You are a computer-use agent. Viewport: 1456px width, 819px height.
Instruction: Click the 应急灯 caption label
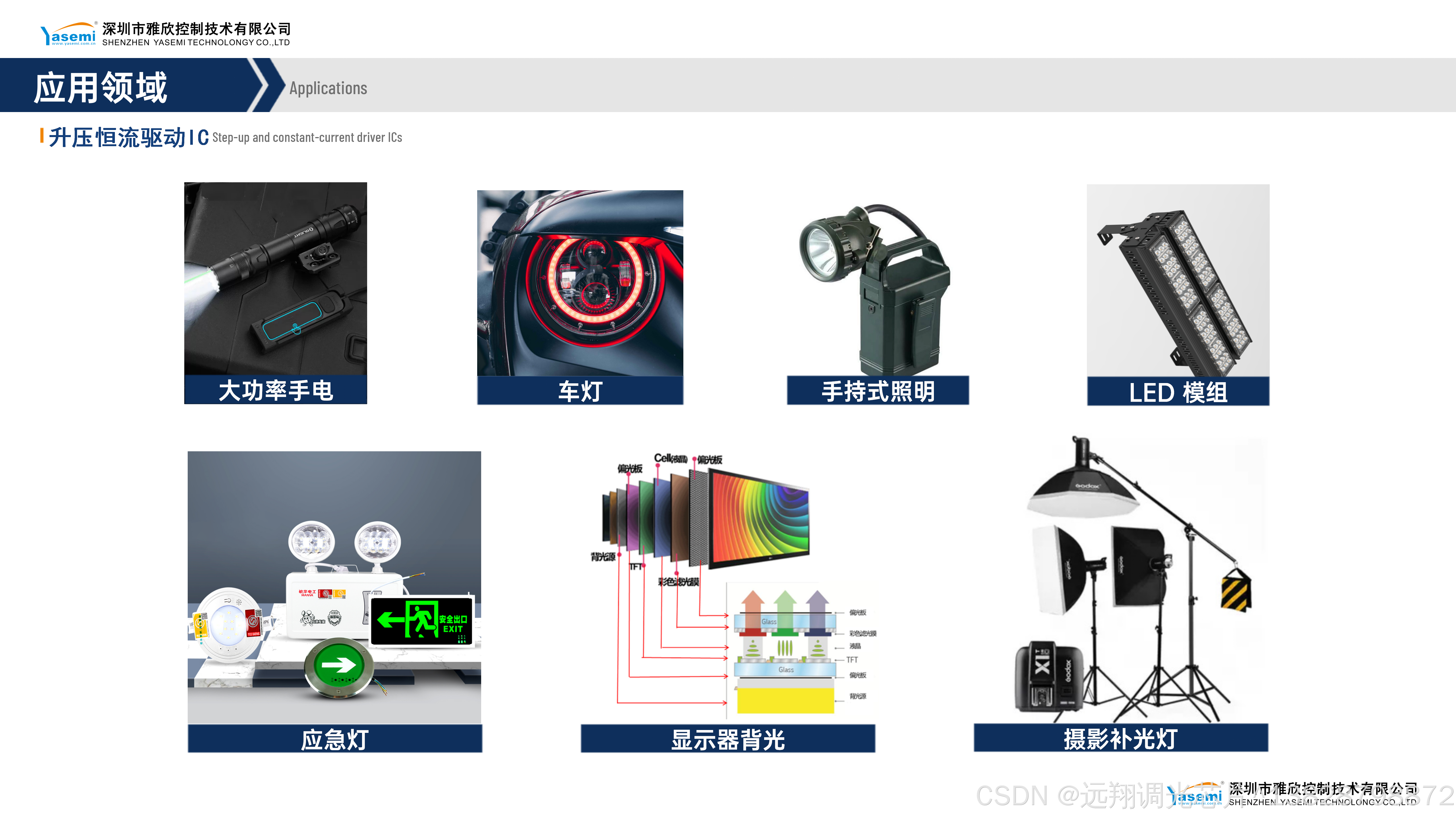click(335, 739)
